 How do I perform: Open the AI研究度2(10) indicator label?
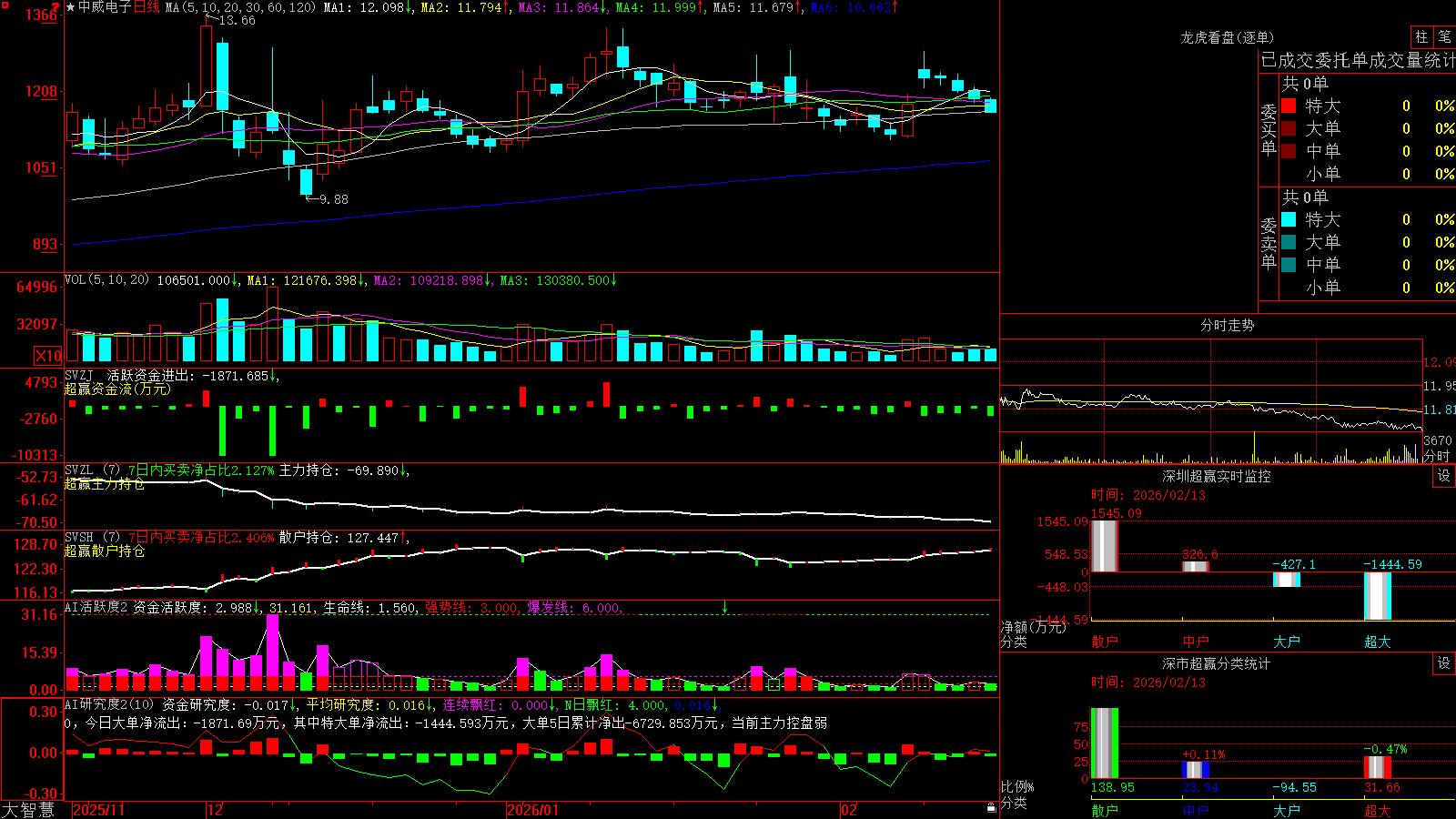click(110, 704)
